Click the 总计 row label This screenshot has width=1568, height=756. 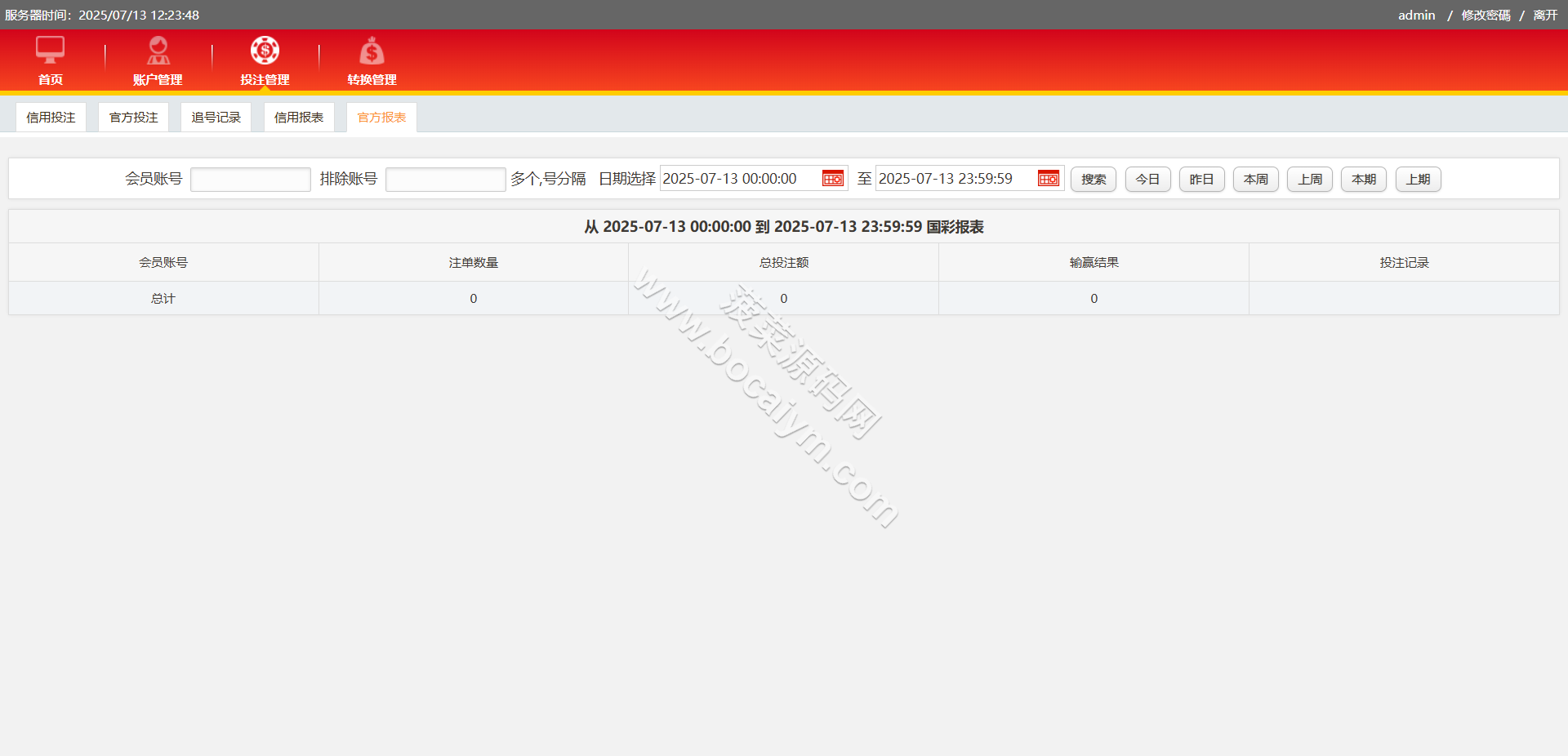(163, 299)
